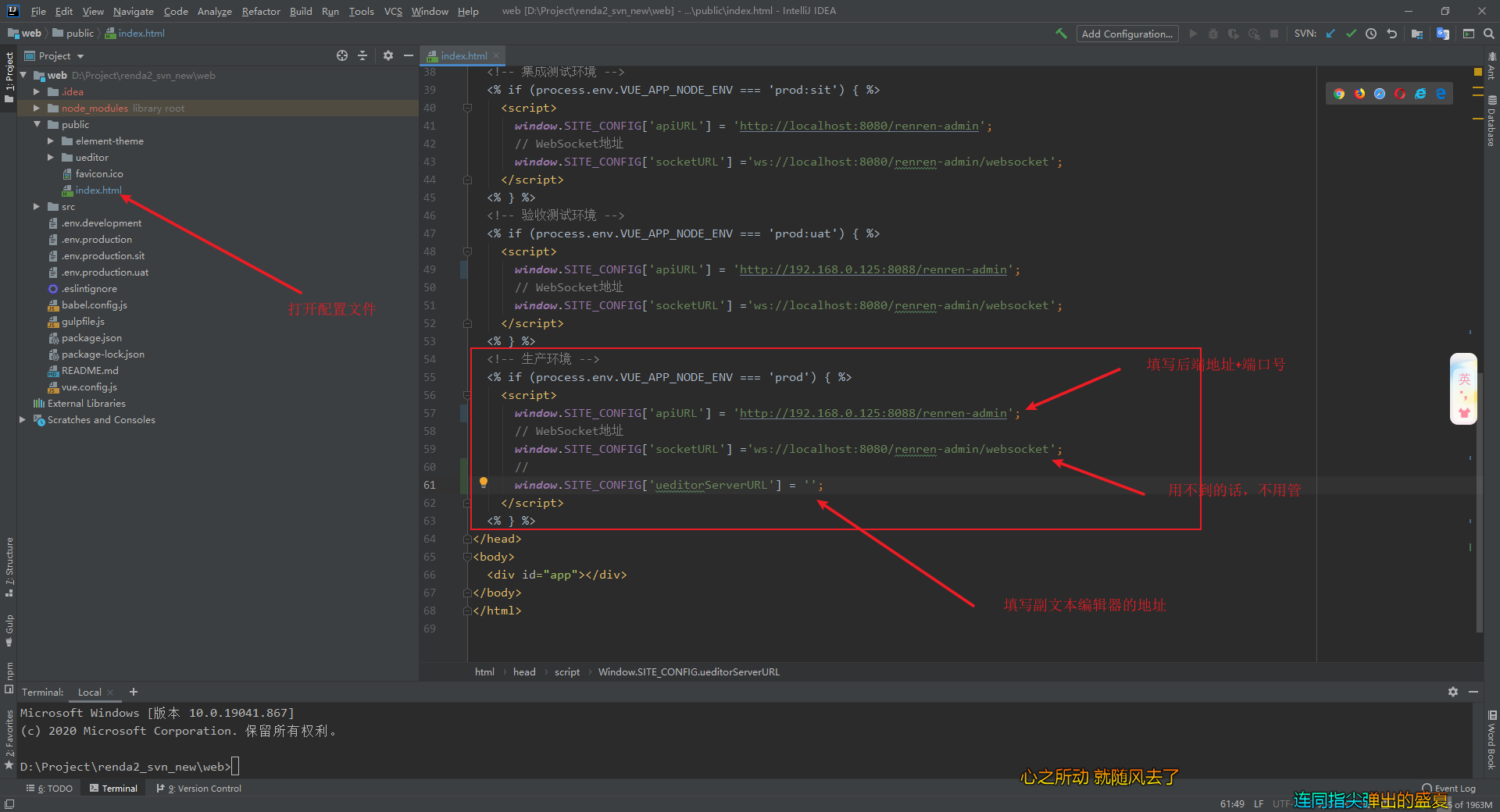Add a new terminal session tab

tap(134, 692)
